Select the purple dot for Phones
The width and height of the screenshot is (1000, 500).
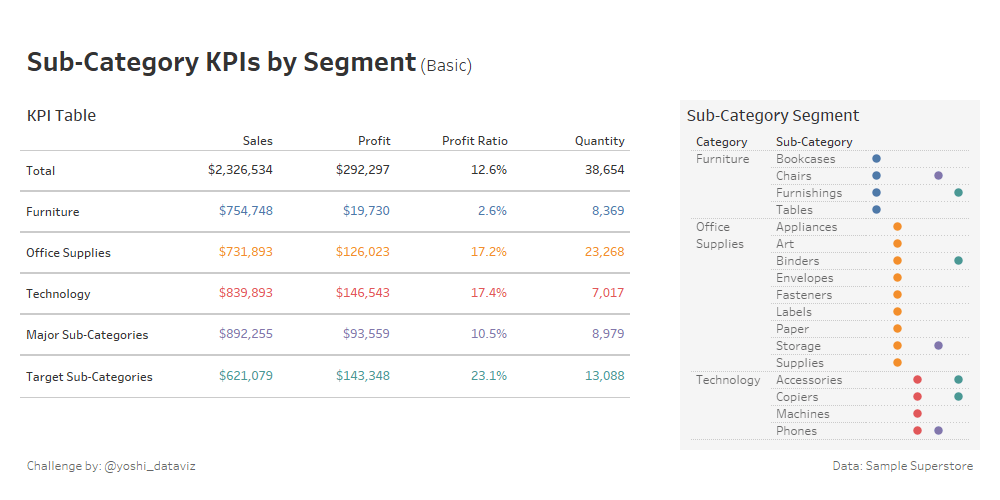(938, 431)
